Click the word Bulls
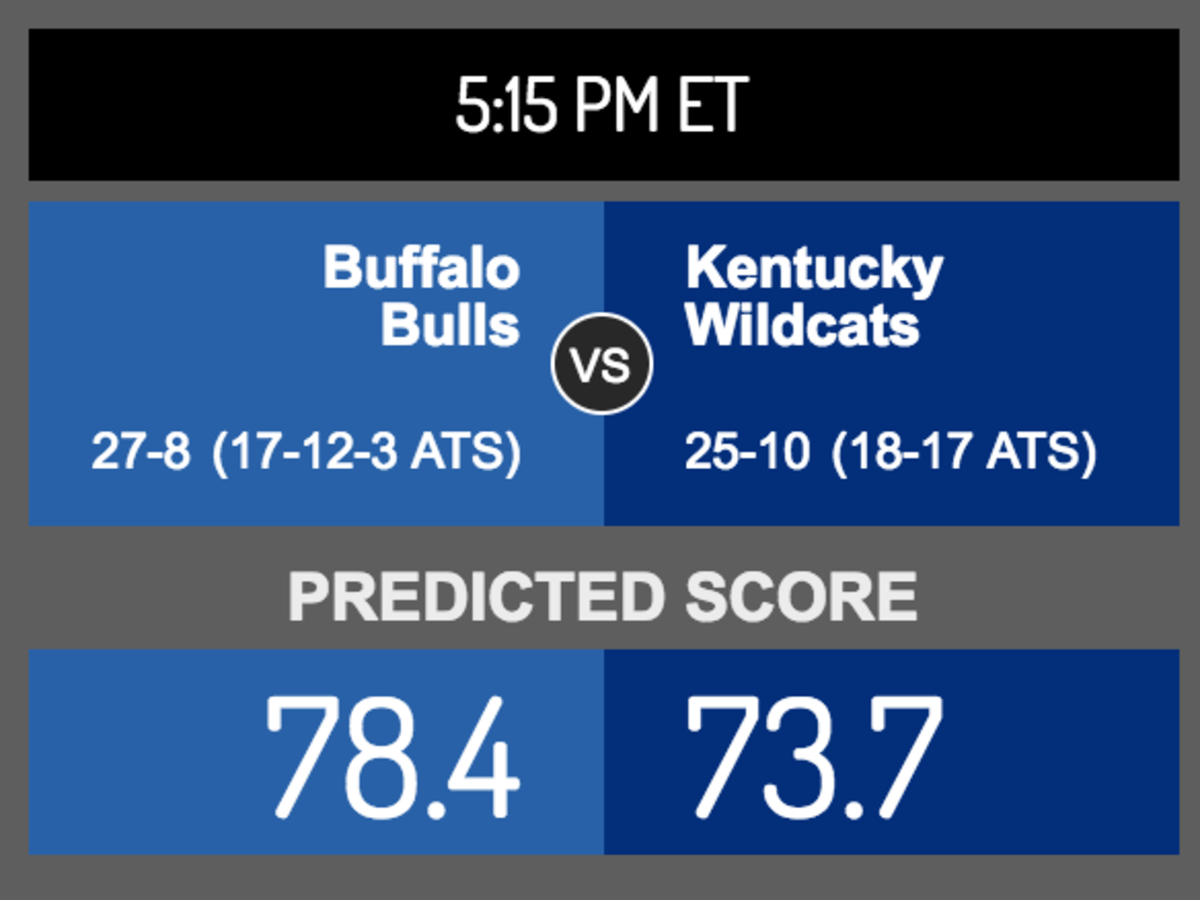Viewport: 1200px width, 900px height. tap(451, 325)
